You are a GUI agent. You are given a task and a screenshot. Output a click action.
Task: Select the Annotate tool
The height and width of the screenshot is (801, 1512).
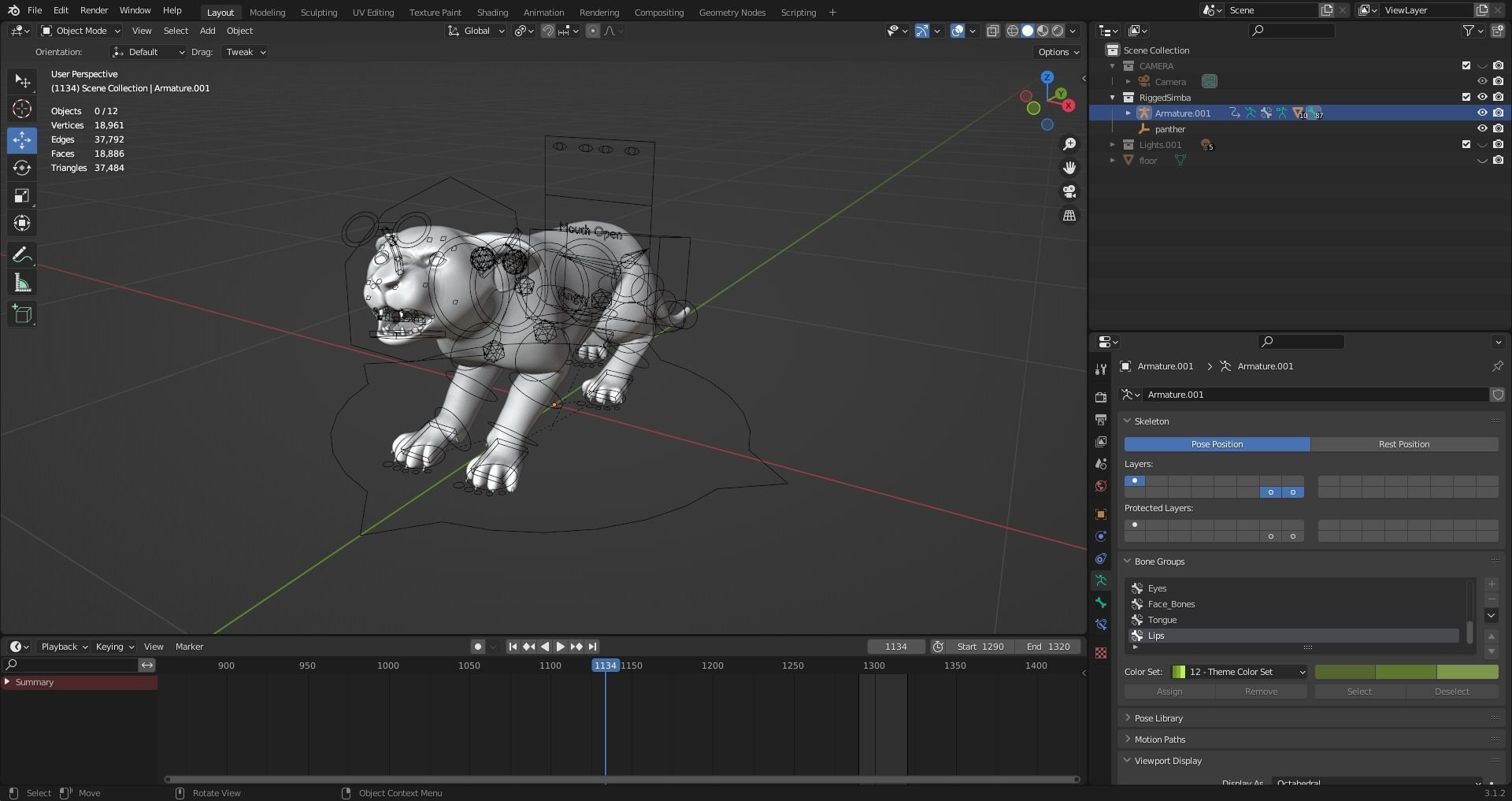pos(22,254)
